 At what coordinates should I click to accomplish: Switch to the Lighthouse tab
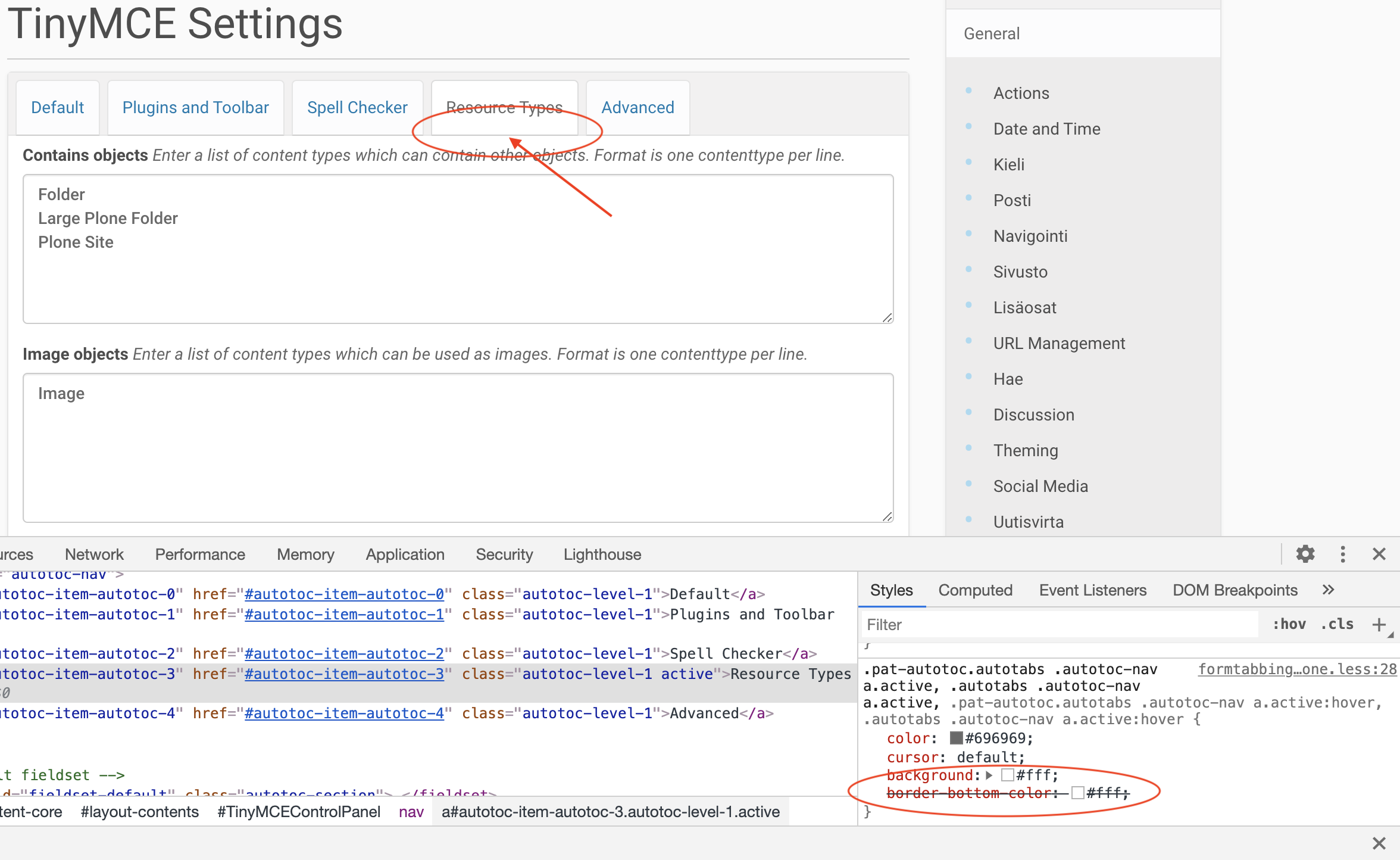(602, 554)
